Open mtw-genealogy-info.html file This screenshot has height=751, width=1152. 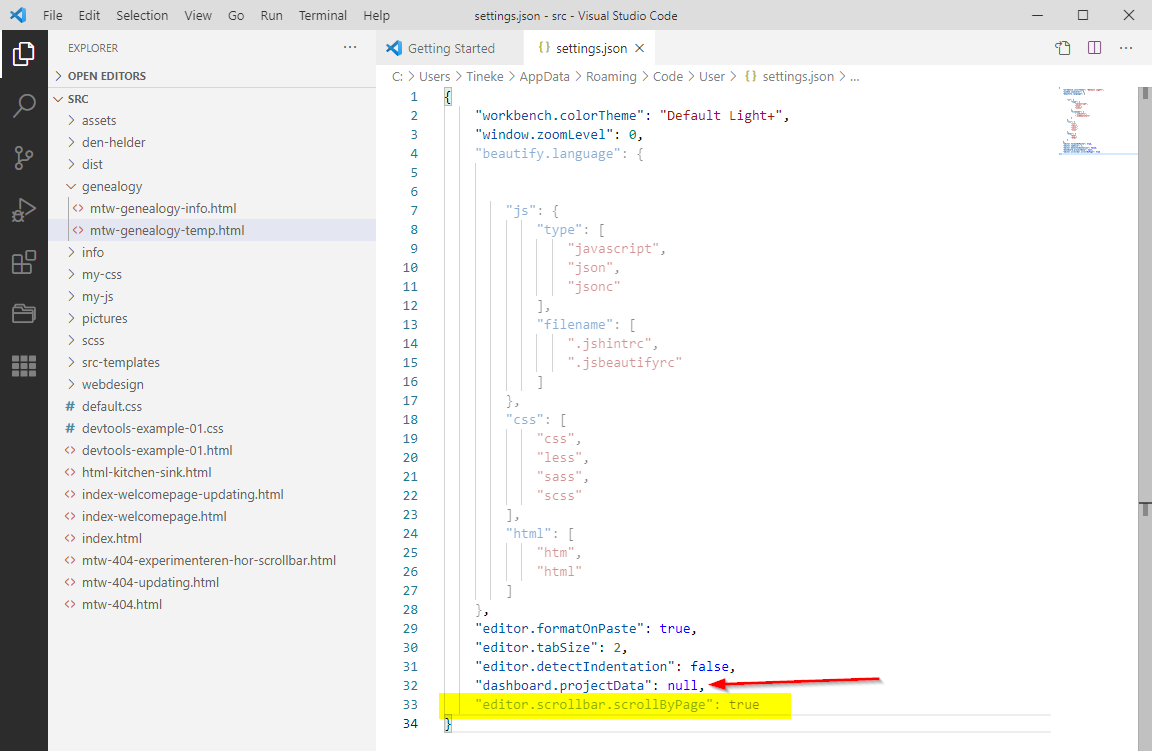[212, 209]
